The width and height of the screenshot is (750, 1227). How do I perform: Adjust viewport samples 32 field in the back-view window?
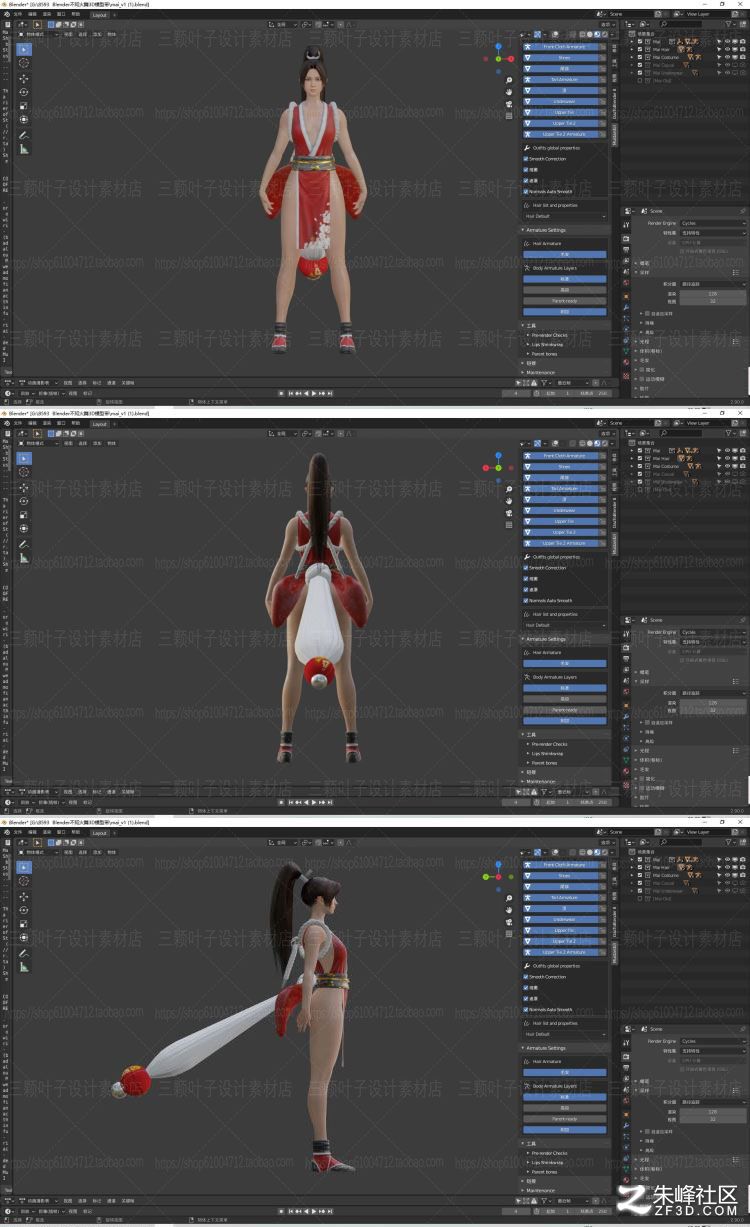pyautogui.click(x=712, y=709)
